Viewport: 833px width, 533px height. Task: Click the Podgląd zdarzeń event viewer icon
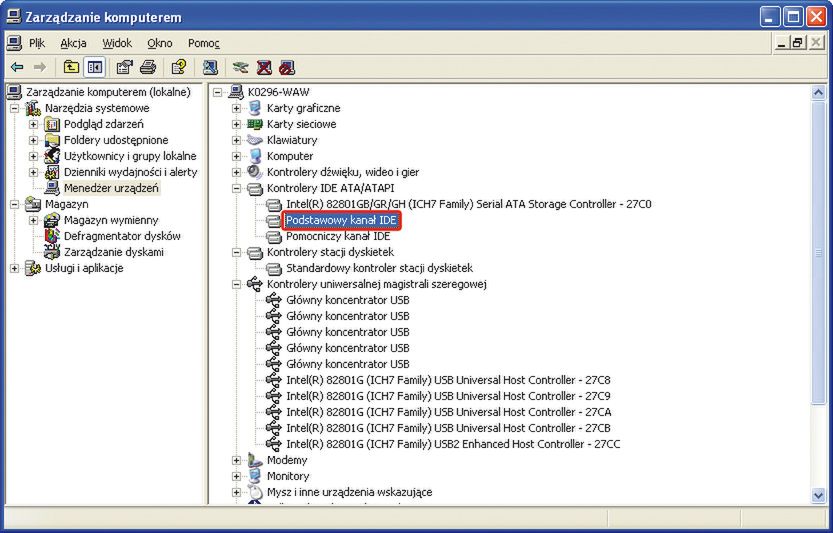coord(52,124)
